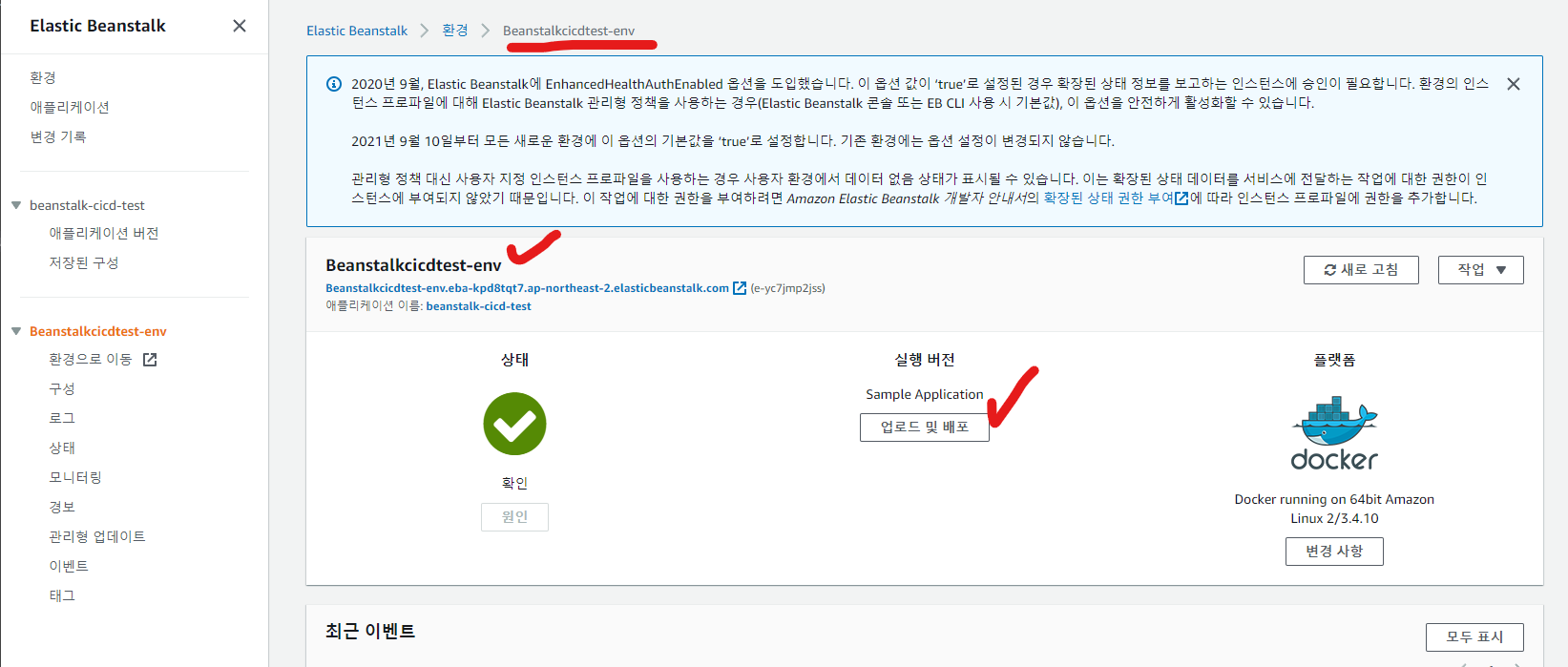Screen dimensions: 1568x667
Task: Click the Beanstalkcicdtest-env breadcrumb text
Action: pos(569,31)
